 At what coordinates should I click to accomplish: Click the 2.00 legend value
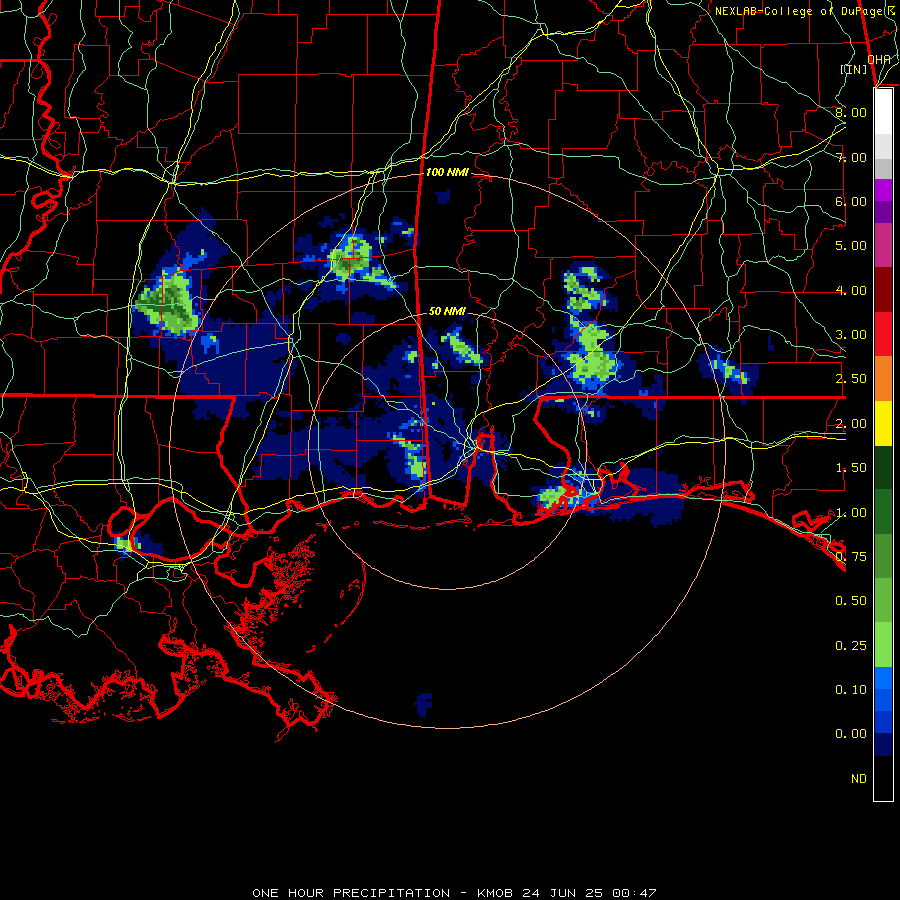[x=851, y=424]
